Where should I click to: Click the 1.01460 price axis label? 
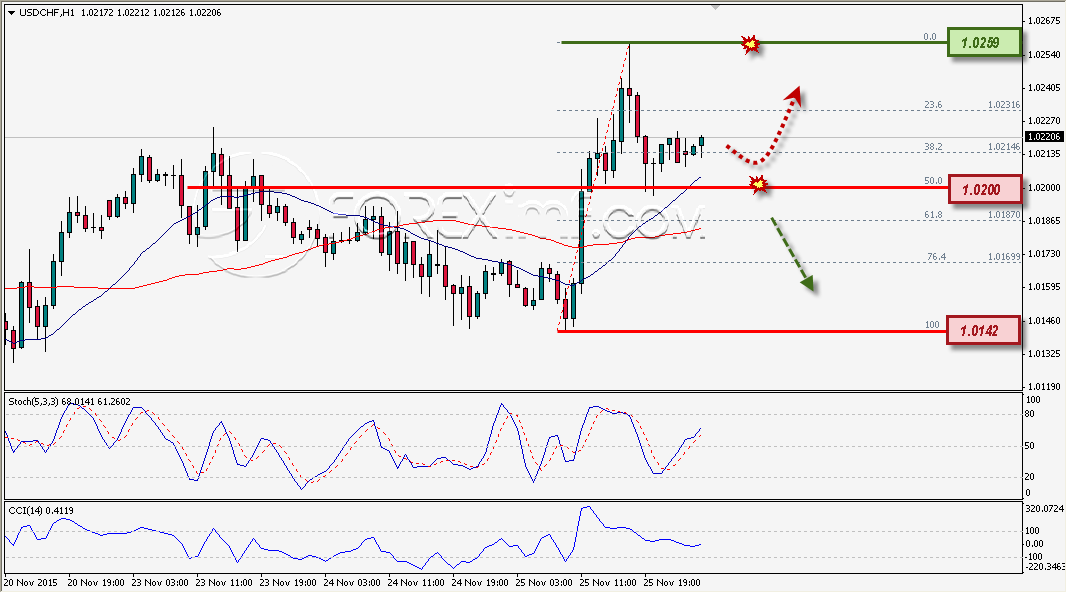click(1044, 320)
